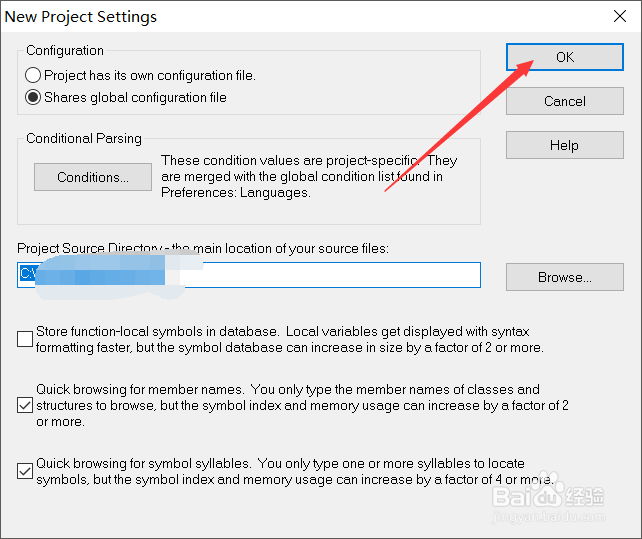Click the 'Conditional Parsing' group heading
Screen dimensions: 642x539
tap(84, 139)
